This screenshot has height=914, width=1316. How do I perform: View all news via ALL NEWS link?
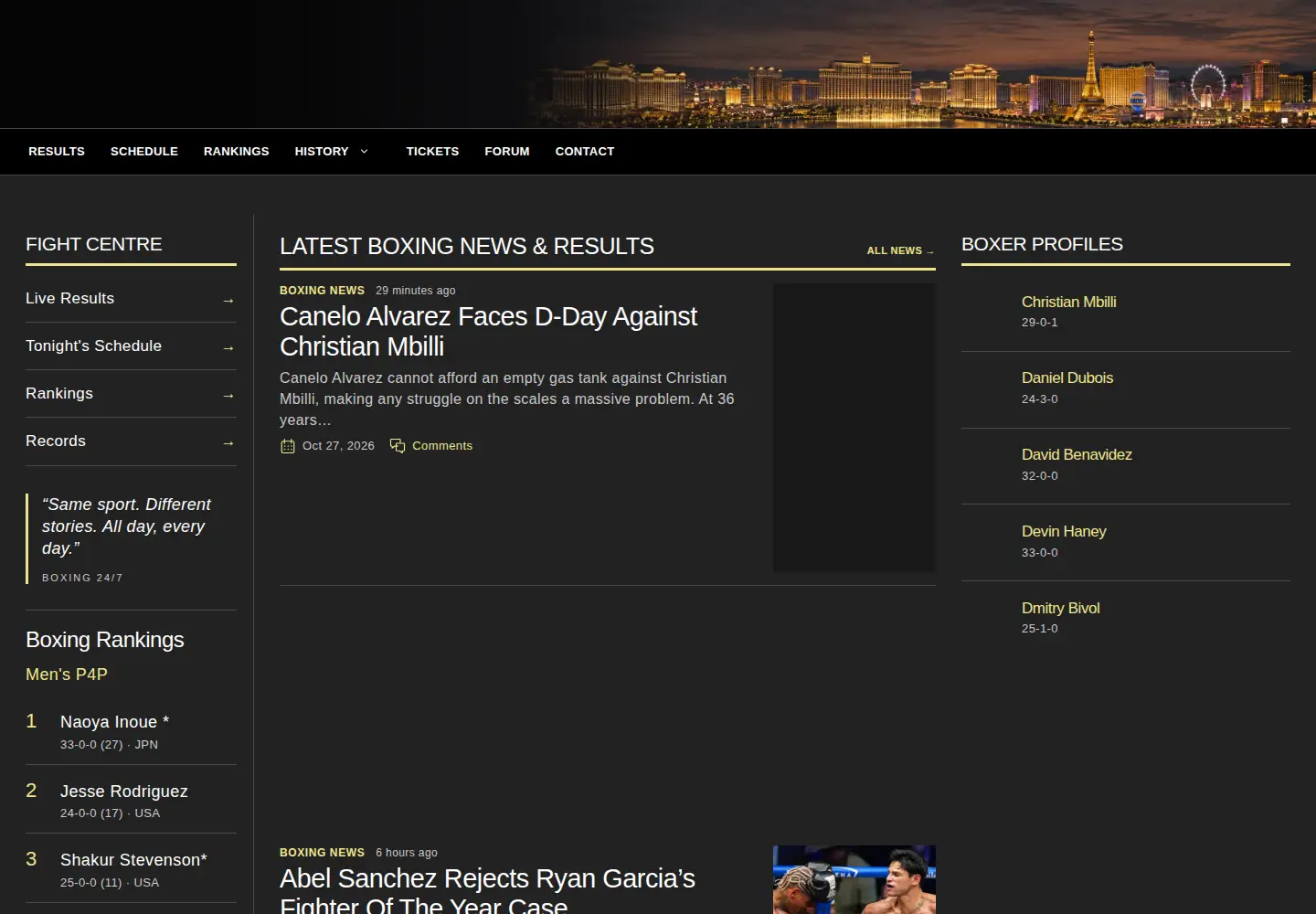(x=900, y=250)
